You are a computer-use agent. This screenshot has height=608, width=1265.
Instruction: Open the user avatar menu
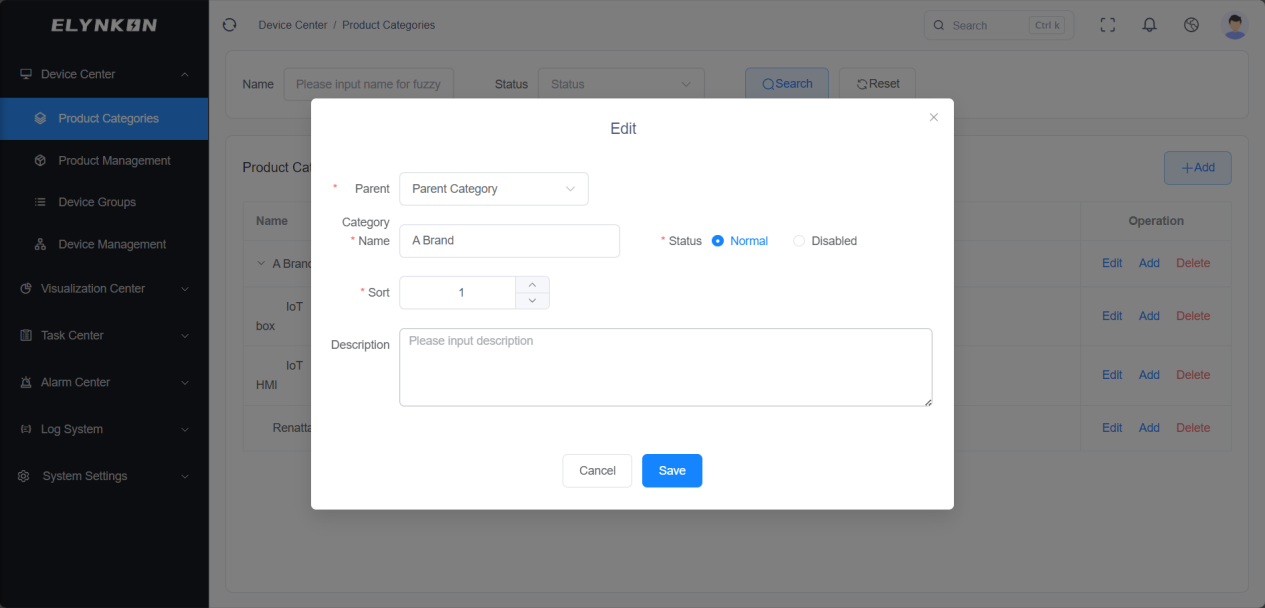[1235, 25]
